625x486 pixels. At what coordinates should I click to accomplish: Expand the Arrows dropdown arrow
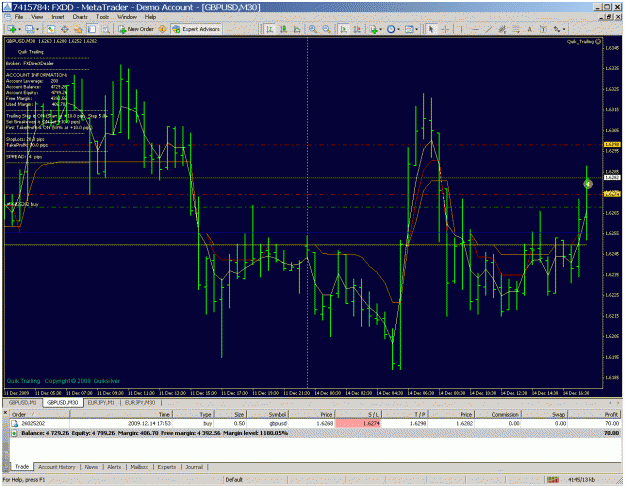[x=564, y=29]
